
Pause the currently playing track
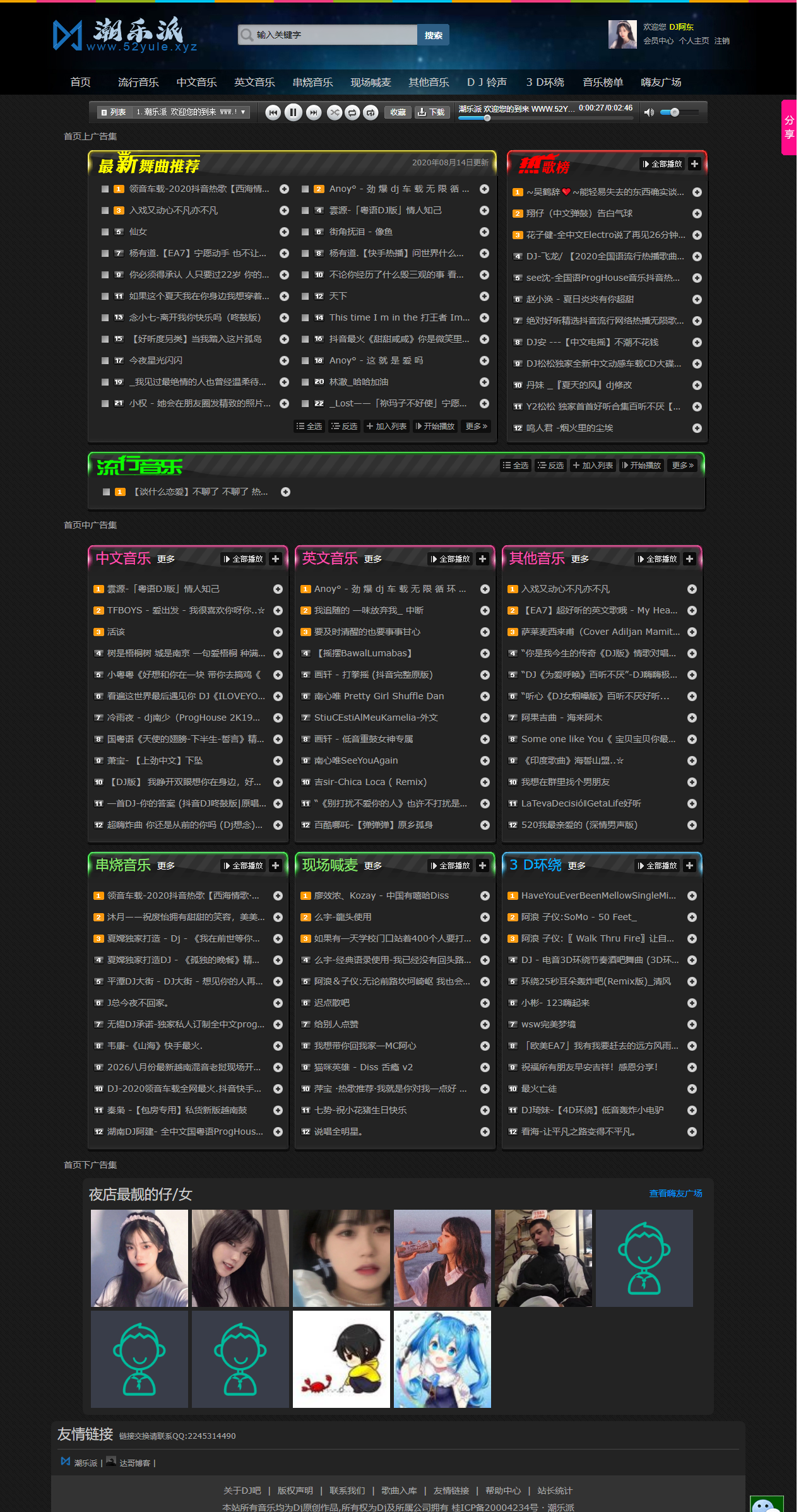293,112
